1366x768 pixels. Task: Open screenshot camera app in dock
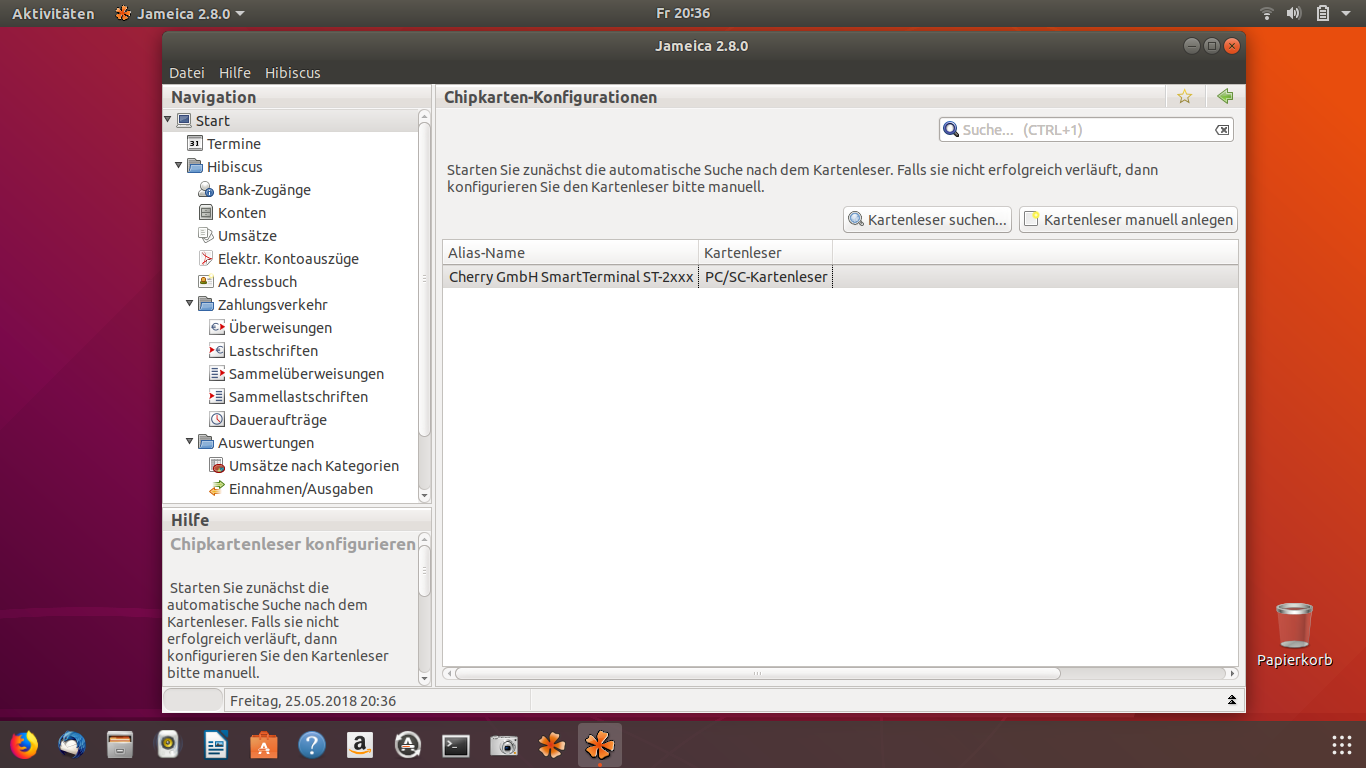(x=504, y=745)
